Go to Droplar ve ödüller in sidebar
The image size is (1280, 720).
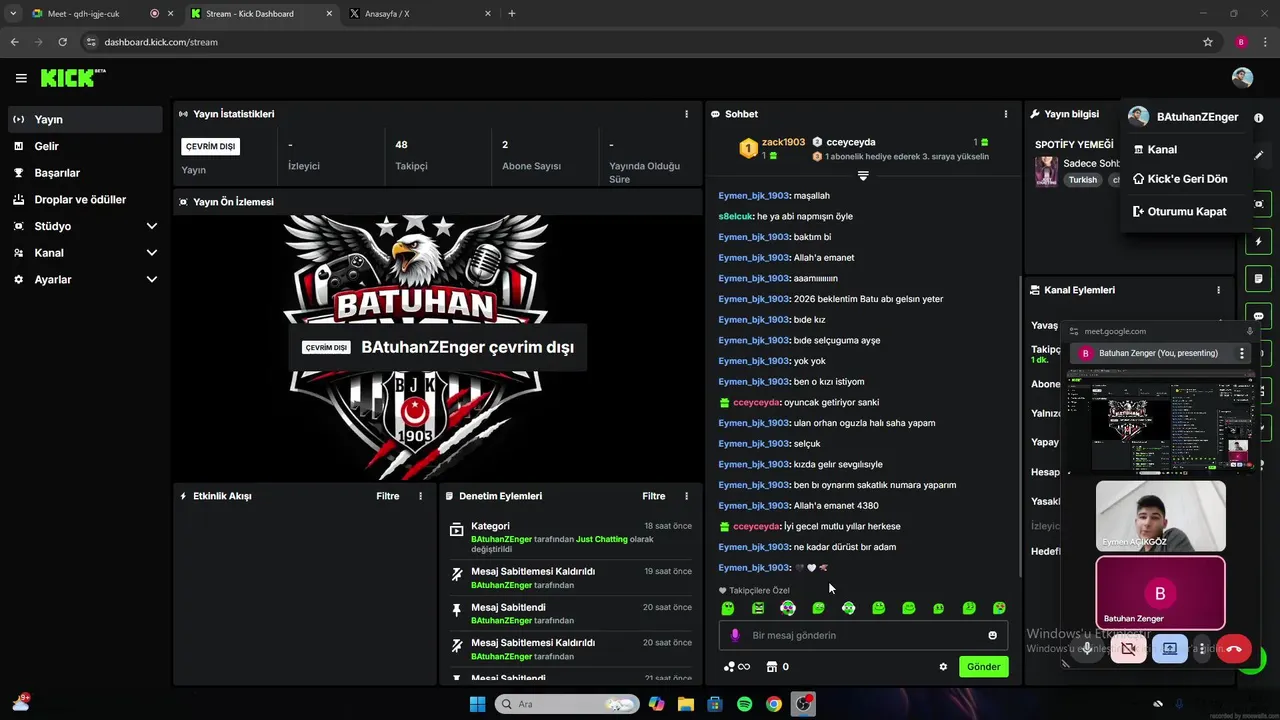click(85, 200)
